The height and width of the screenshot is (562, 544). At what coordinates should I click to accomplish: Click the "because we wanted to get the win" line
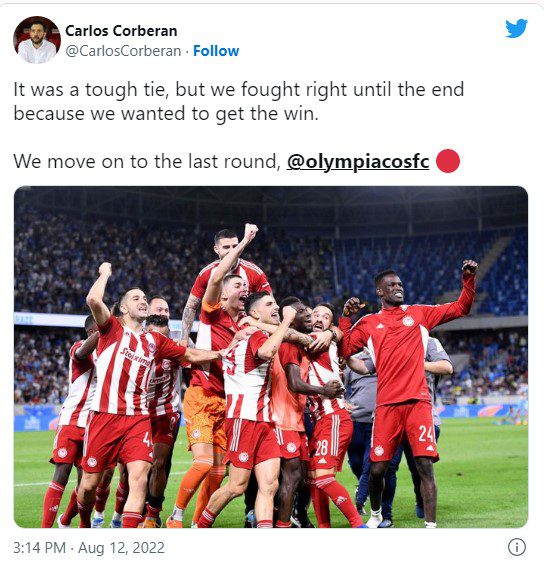click(x=166, y=114)
